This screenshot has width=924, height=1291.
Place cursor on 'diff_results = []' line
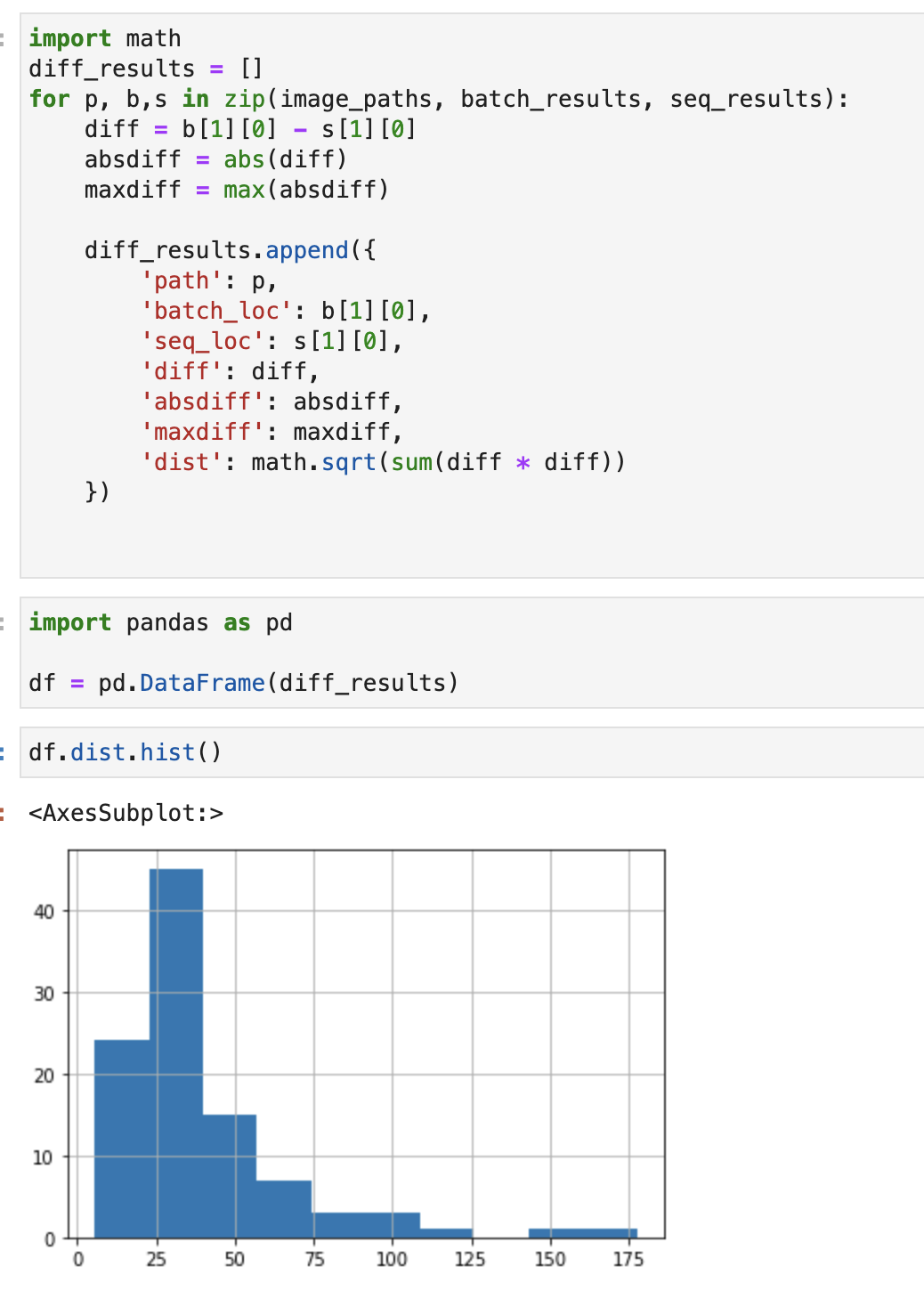pos(146,69)
